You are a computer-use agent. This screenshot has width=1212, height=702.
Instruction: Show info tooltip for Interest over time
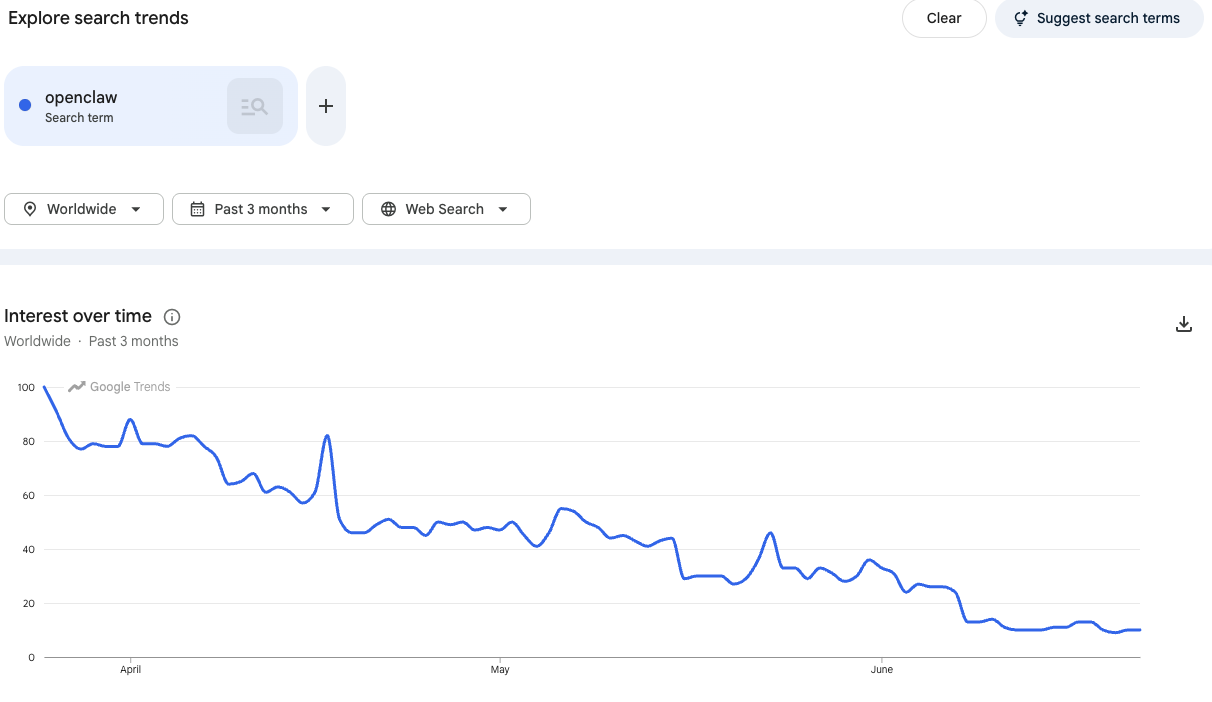point(172,317)
